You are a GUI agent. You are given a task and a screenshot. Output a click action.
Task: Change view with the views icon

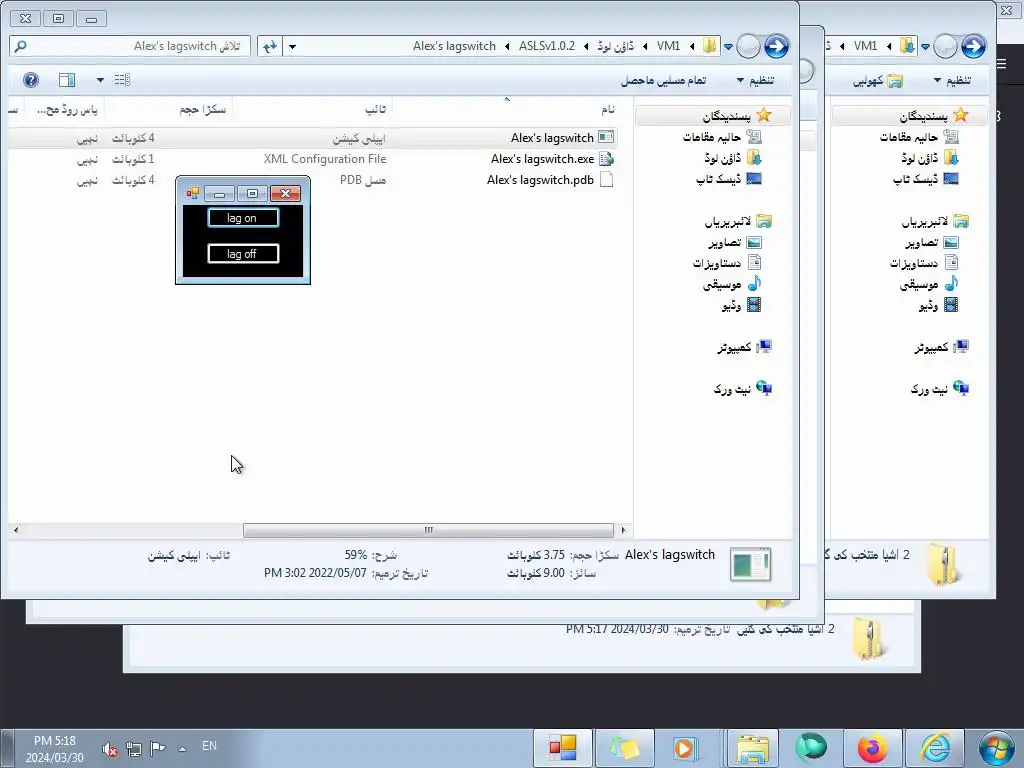click(x=122, y=80)
